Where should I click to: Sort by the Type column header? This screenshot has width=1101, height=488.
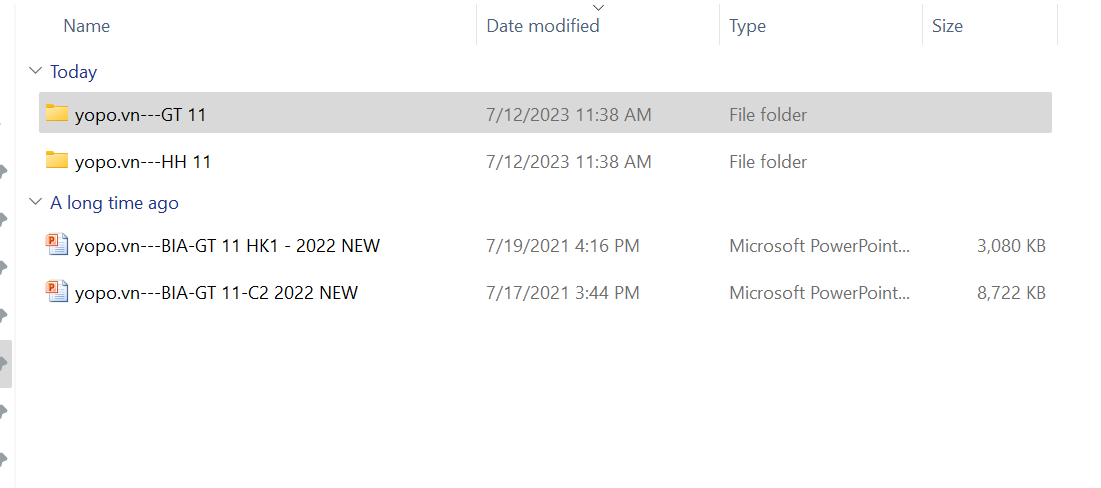coord(747,26)
